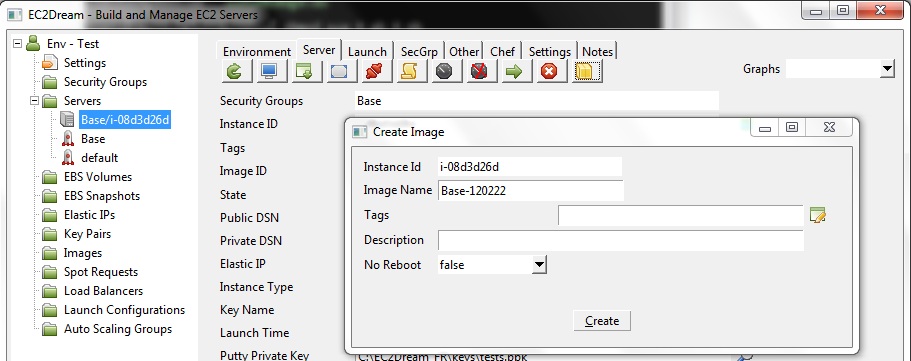Open Spot Requests in the tree
The image size is (911, 361).
click(101, 272)
